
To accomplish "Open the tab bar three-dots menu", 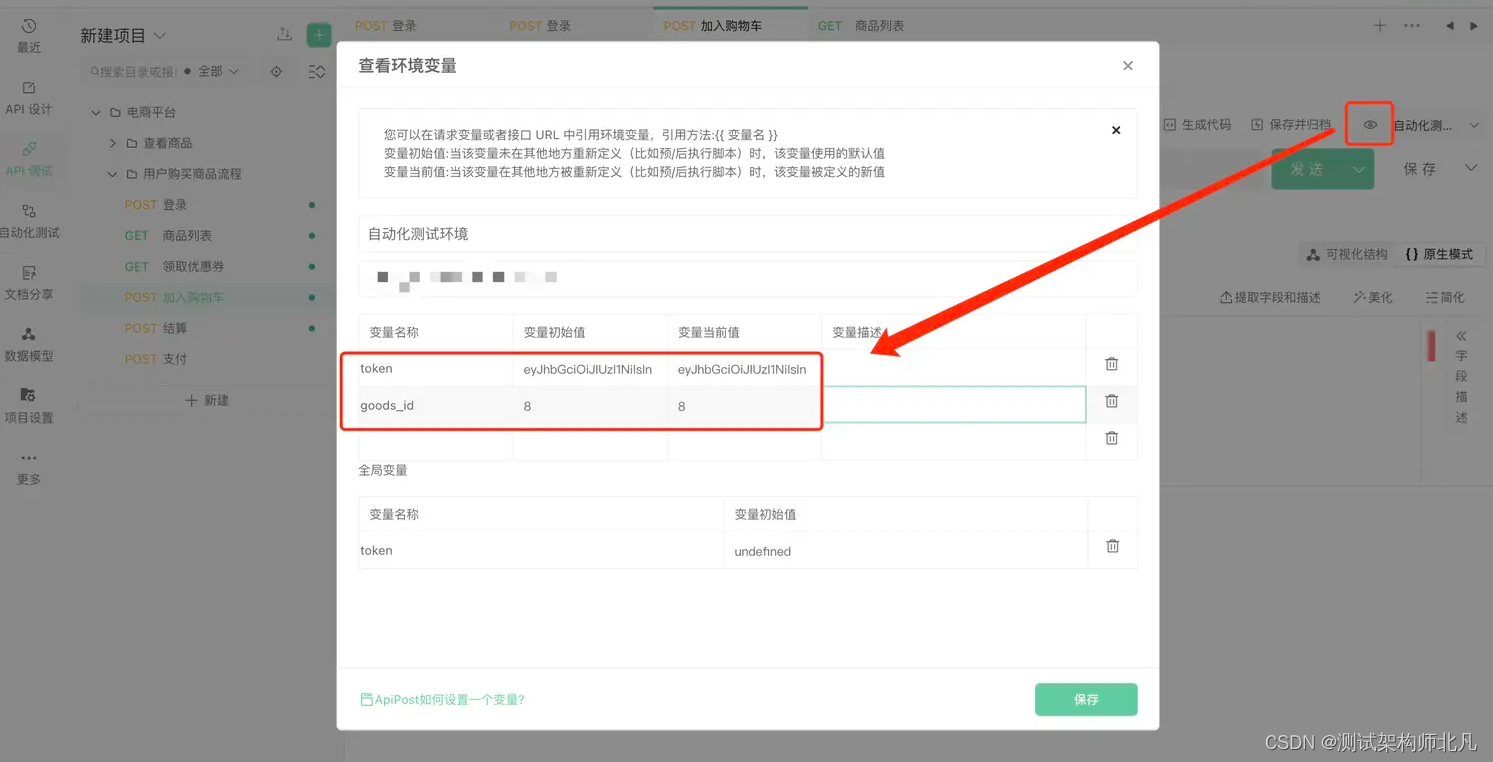I will (x=1412, y=26).
